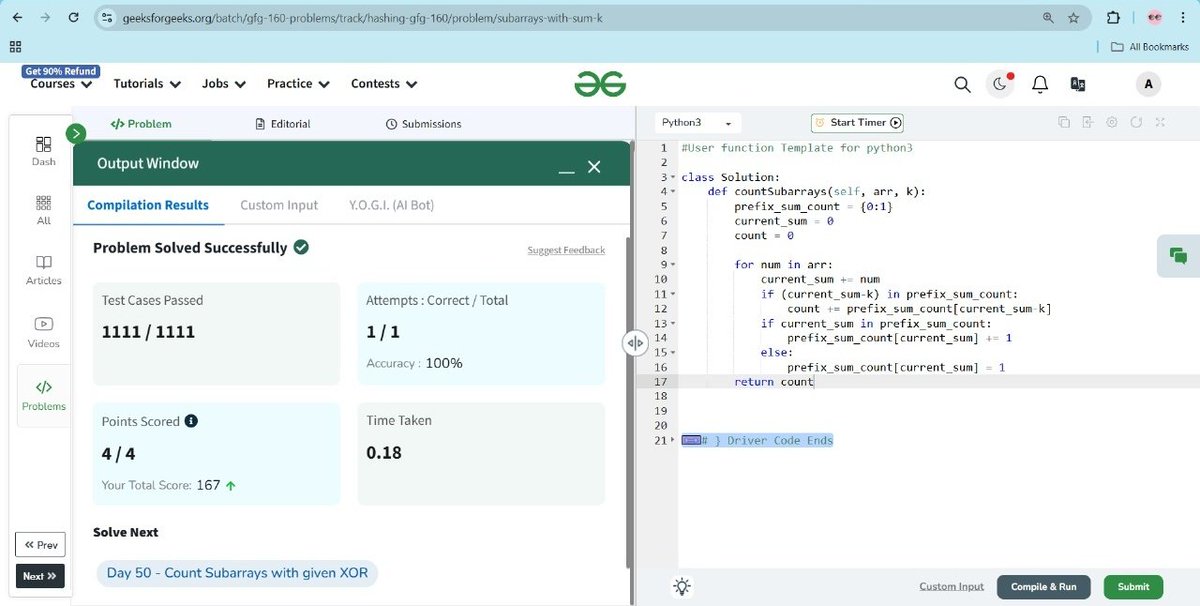Click the Custom Input link below editor
Screen dimensions: 1200x606
click(951, 587)
